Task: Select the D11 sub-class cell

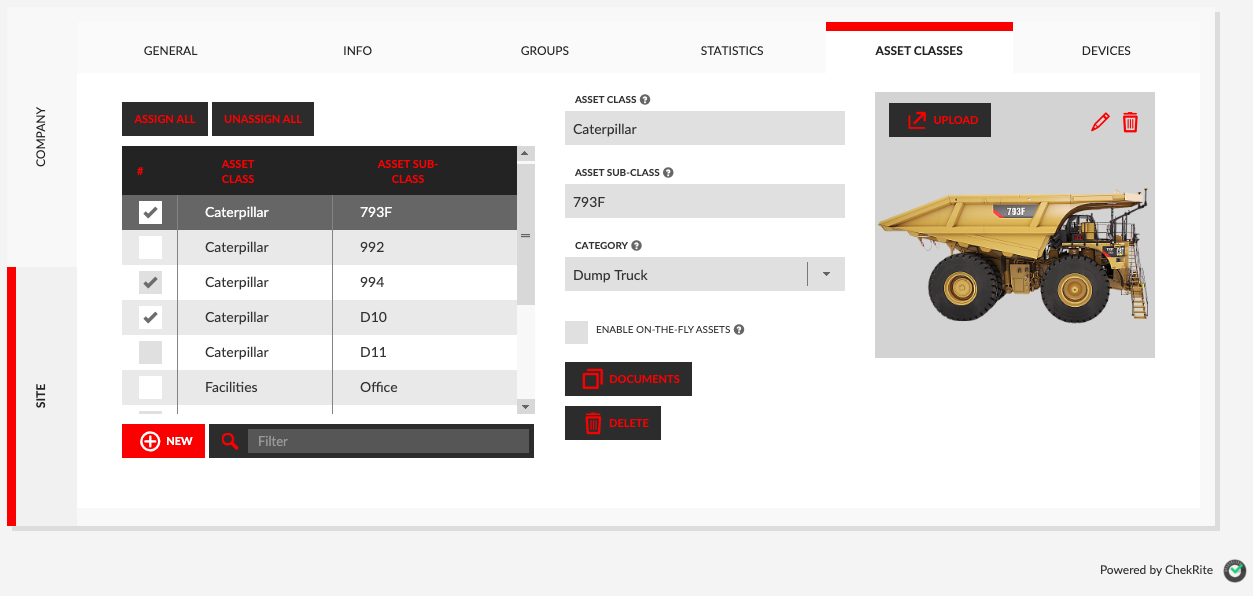Action: point(425,352)
